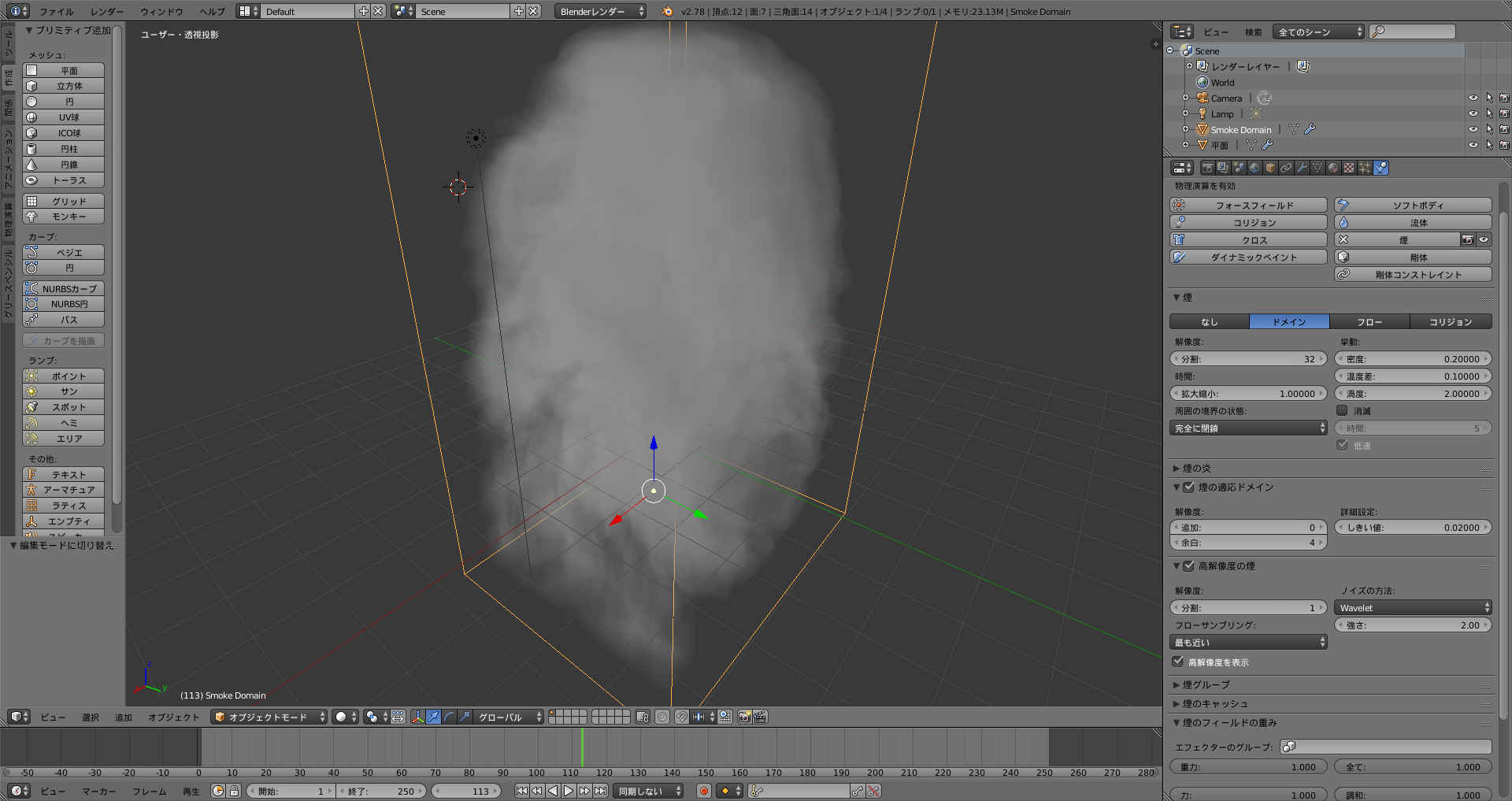1512x801 pixels.
Task: Open the Render properties camera tab
Action: (1207, 168)
